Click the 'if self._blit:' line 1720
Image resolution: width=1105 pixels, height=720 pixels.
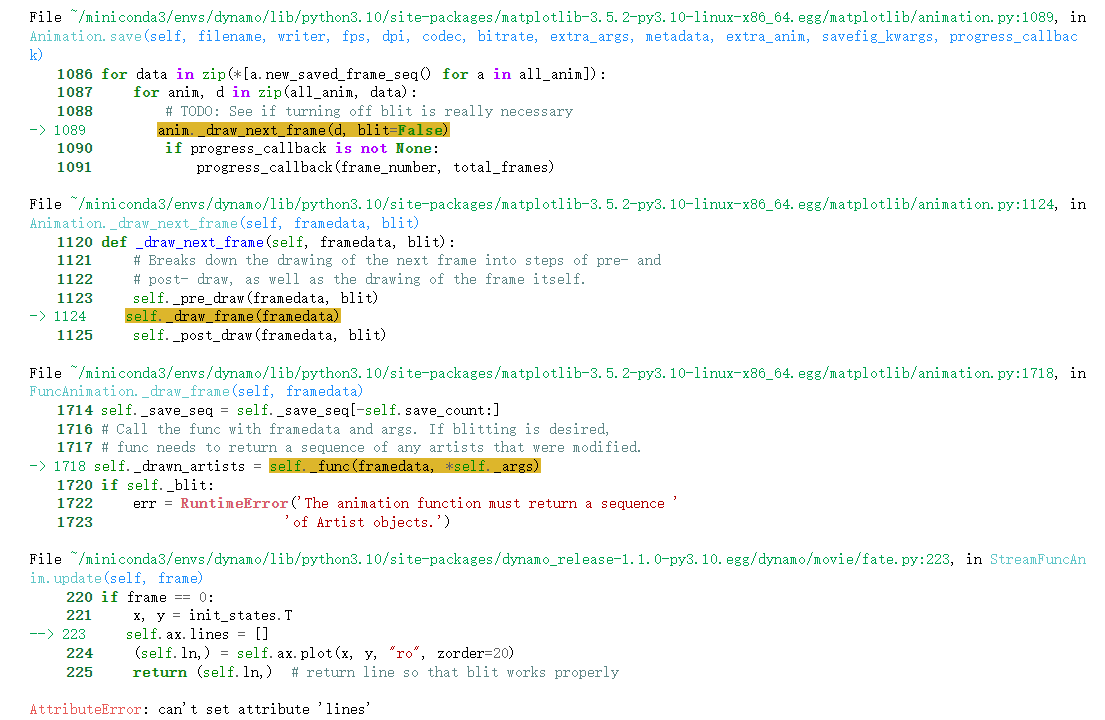point(157,485)
